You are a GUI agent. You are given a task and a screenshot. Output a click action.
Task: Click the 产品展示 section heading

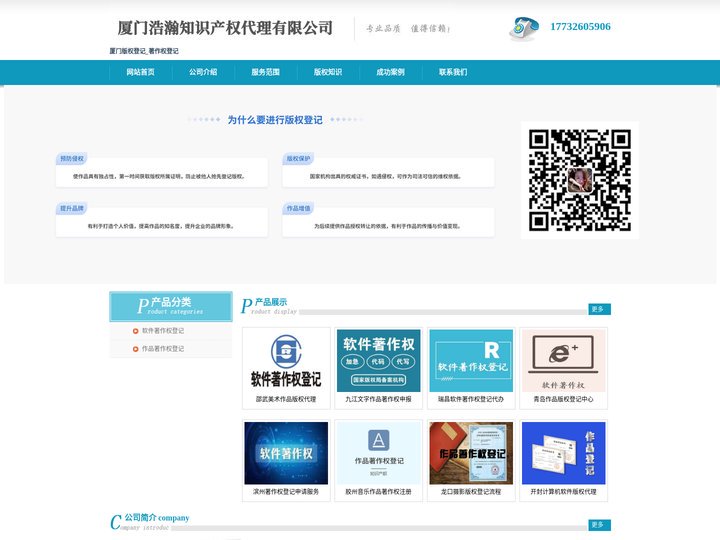tap(270, 302)
